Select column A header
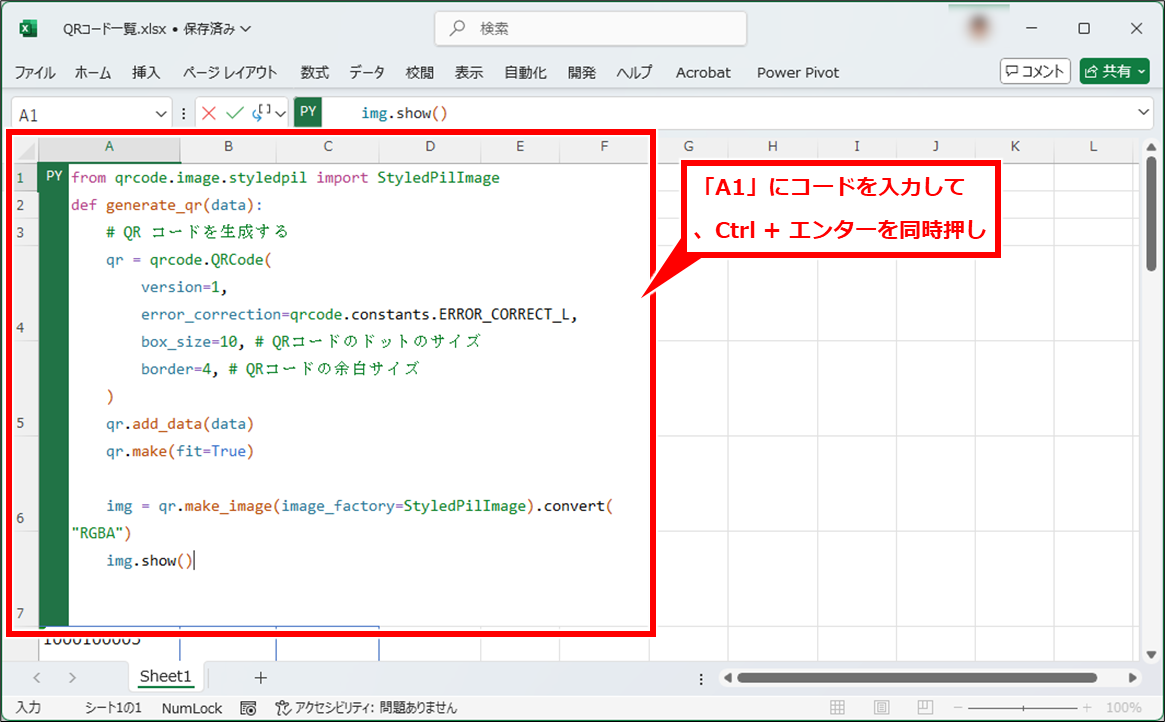The height and width of the screenshot is (722, 1165). pyautogui.click(x=109, y=146)
